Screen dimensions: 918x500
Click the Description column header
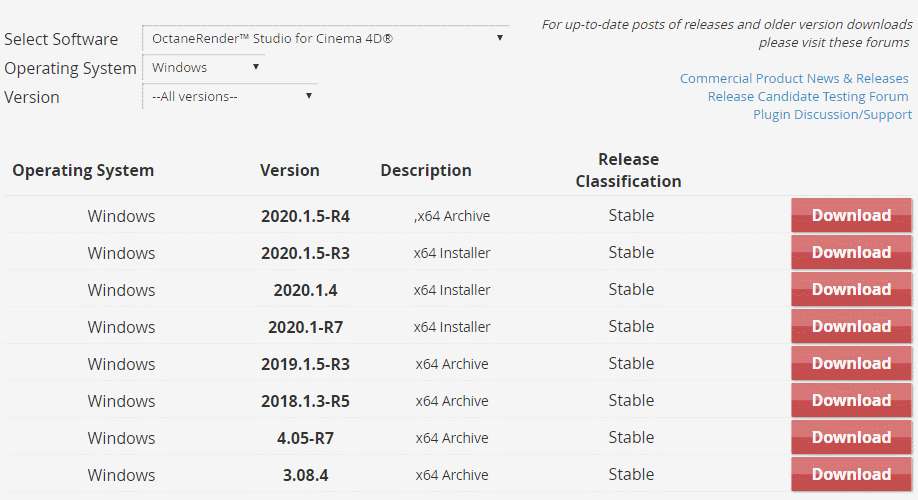coord(426,171)
